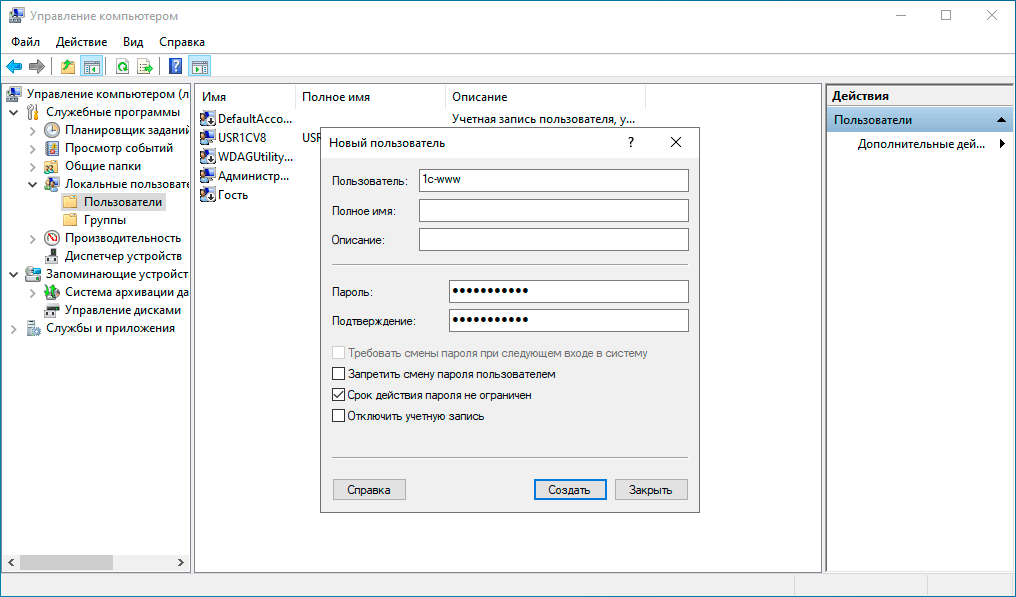Open the Файл menu

tap(25, 41)
